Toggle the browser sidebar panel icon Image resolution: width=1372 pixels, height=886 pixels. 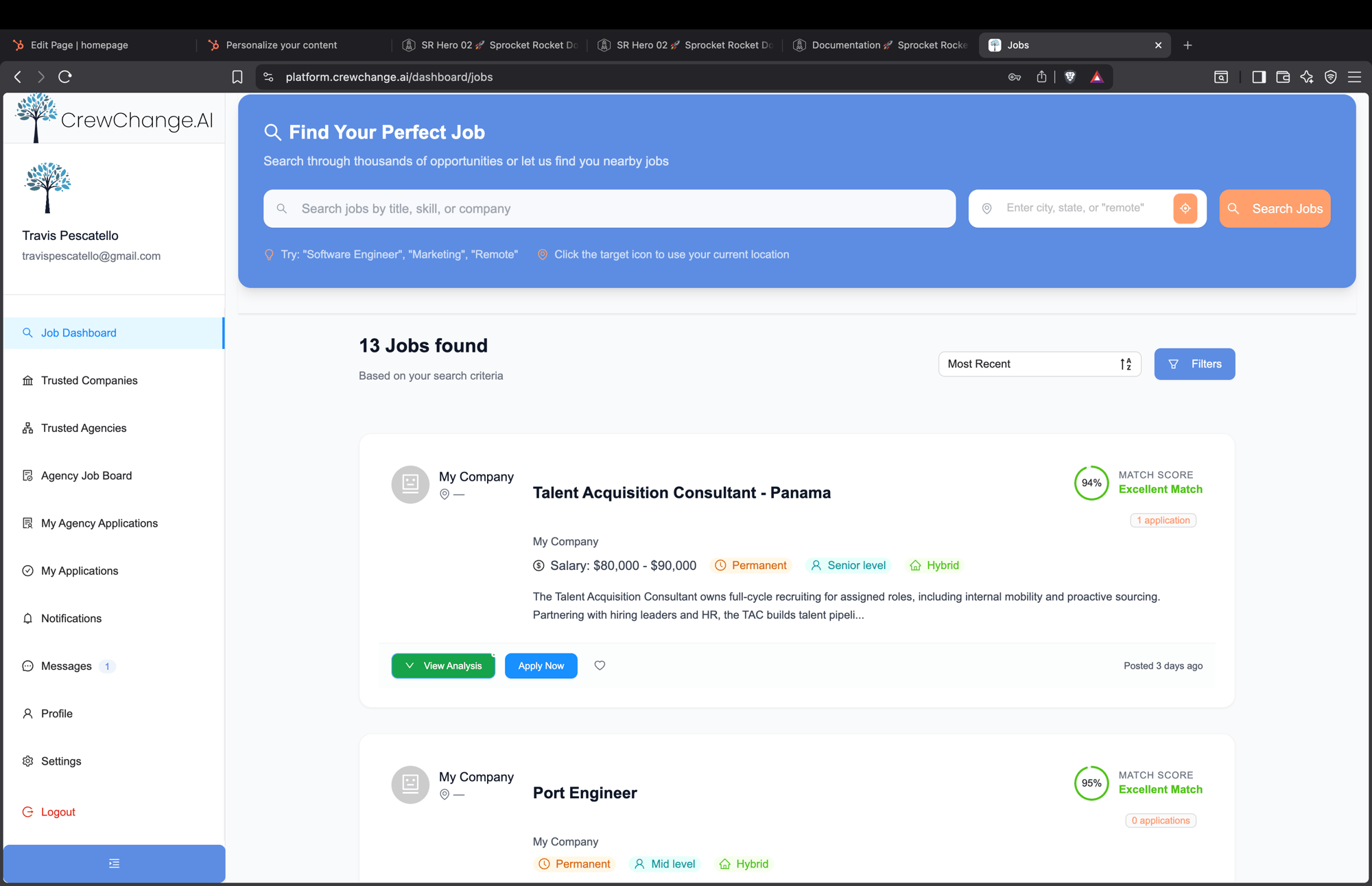pyautogui.click(x=1258, y=77)
